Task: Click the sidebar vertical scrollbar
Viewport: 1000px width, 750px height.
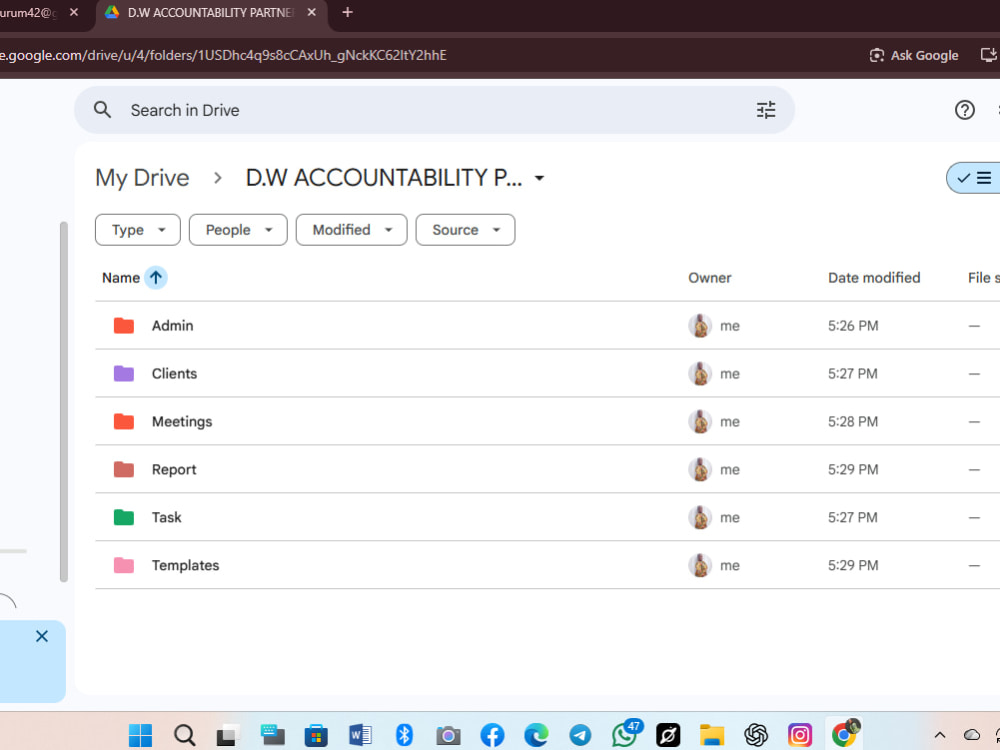Action: (x=63, y=402)
